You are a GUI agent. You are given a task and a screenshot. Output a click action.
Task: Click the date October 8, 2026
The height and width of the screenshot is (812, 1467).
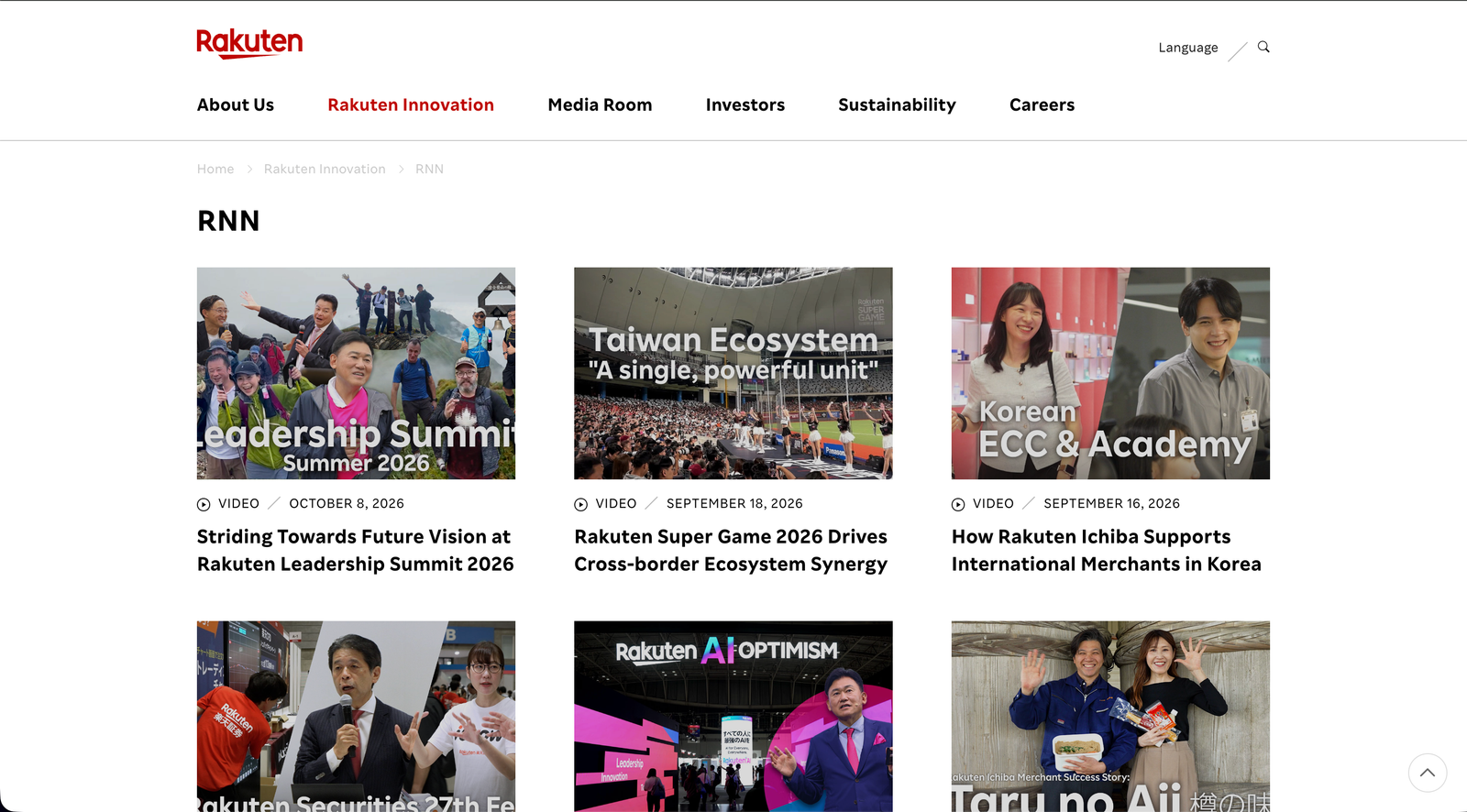[347, 504]
